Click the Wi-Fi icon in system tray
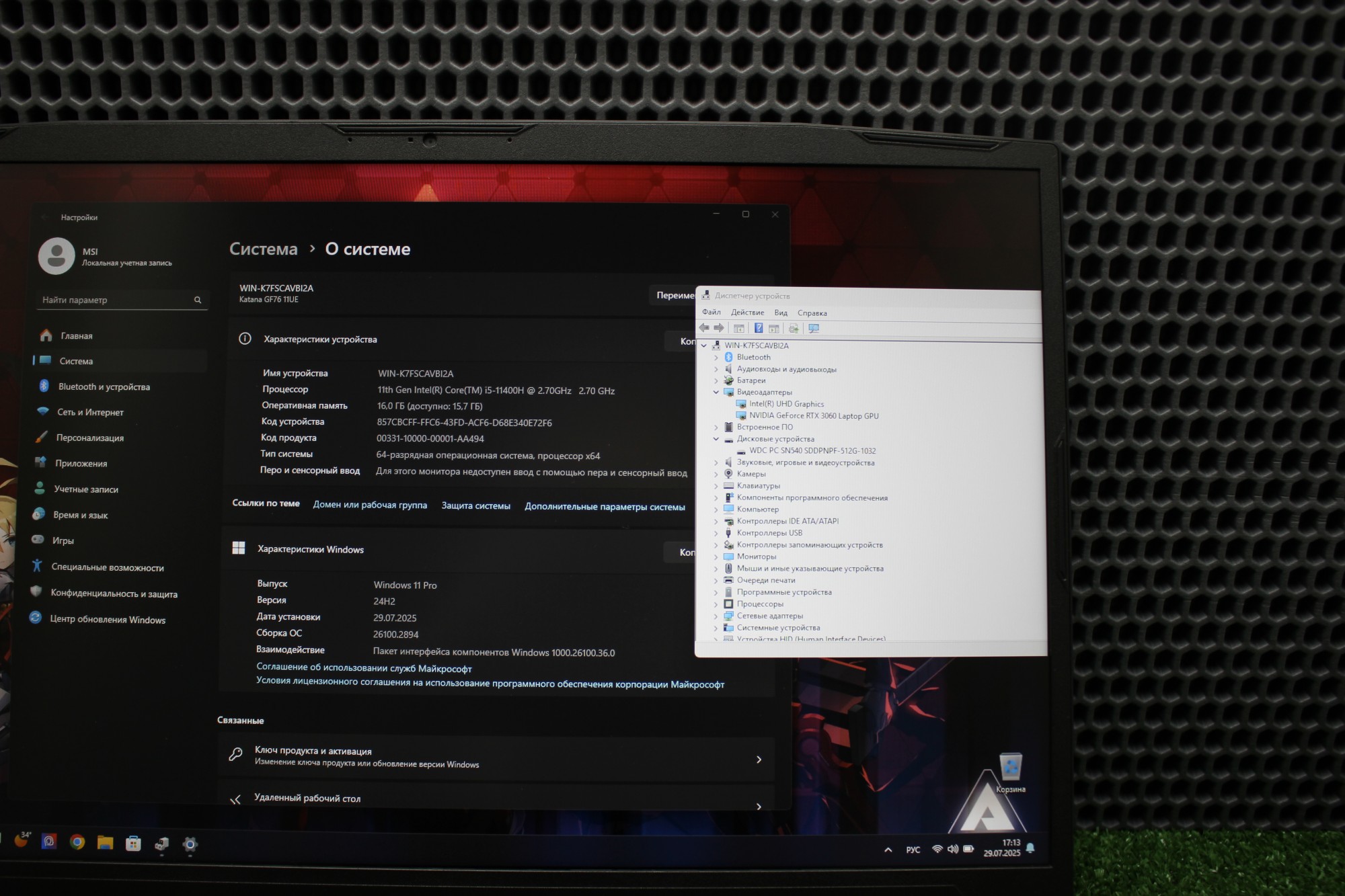 937,849
